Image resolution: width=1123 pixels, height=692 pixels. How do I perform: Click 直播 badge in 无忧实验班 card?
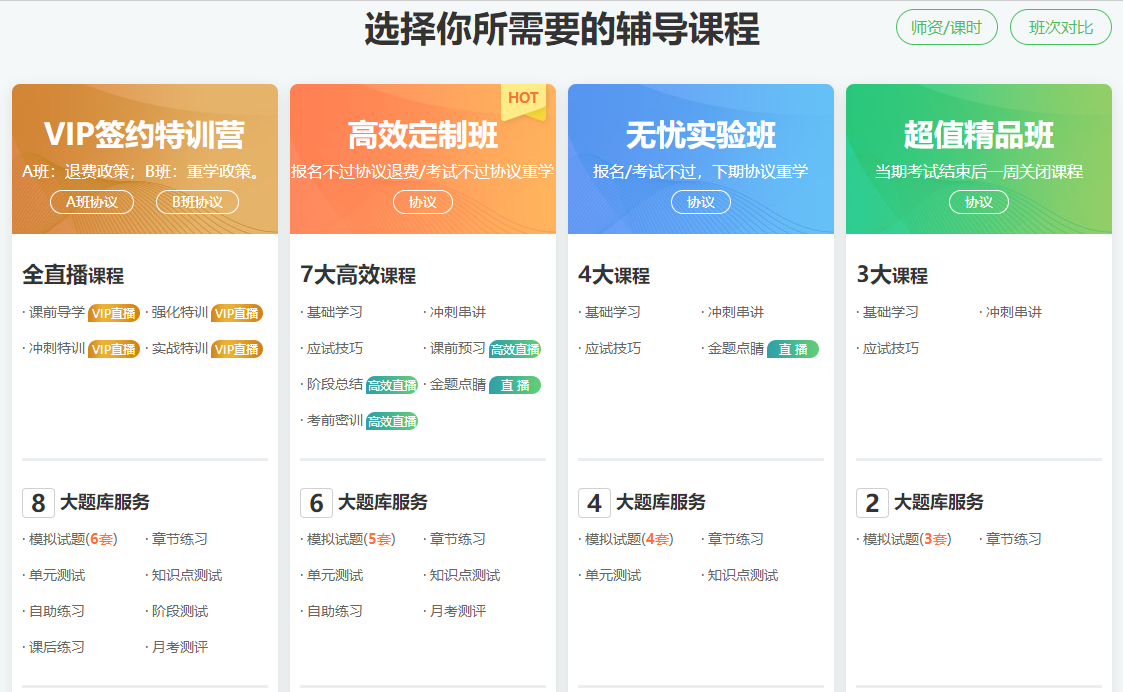793,349
